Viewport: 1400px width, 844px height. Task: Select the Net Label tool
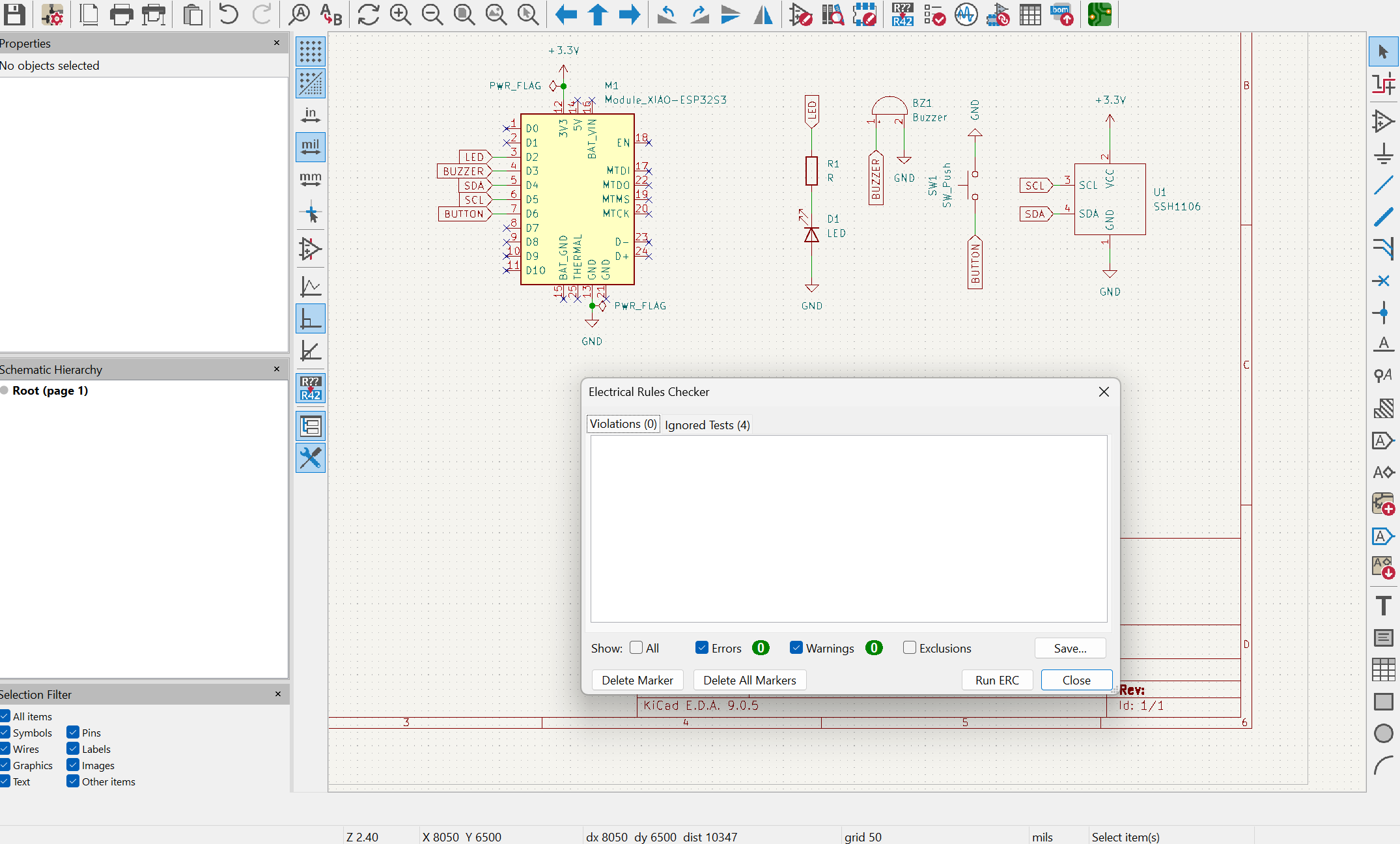tap(1383, 345)
